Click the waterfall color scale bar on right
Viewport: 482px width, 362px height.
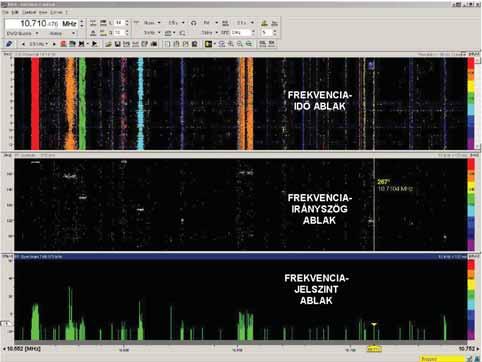point(471,103)
